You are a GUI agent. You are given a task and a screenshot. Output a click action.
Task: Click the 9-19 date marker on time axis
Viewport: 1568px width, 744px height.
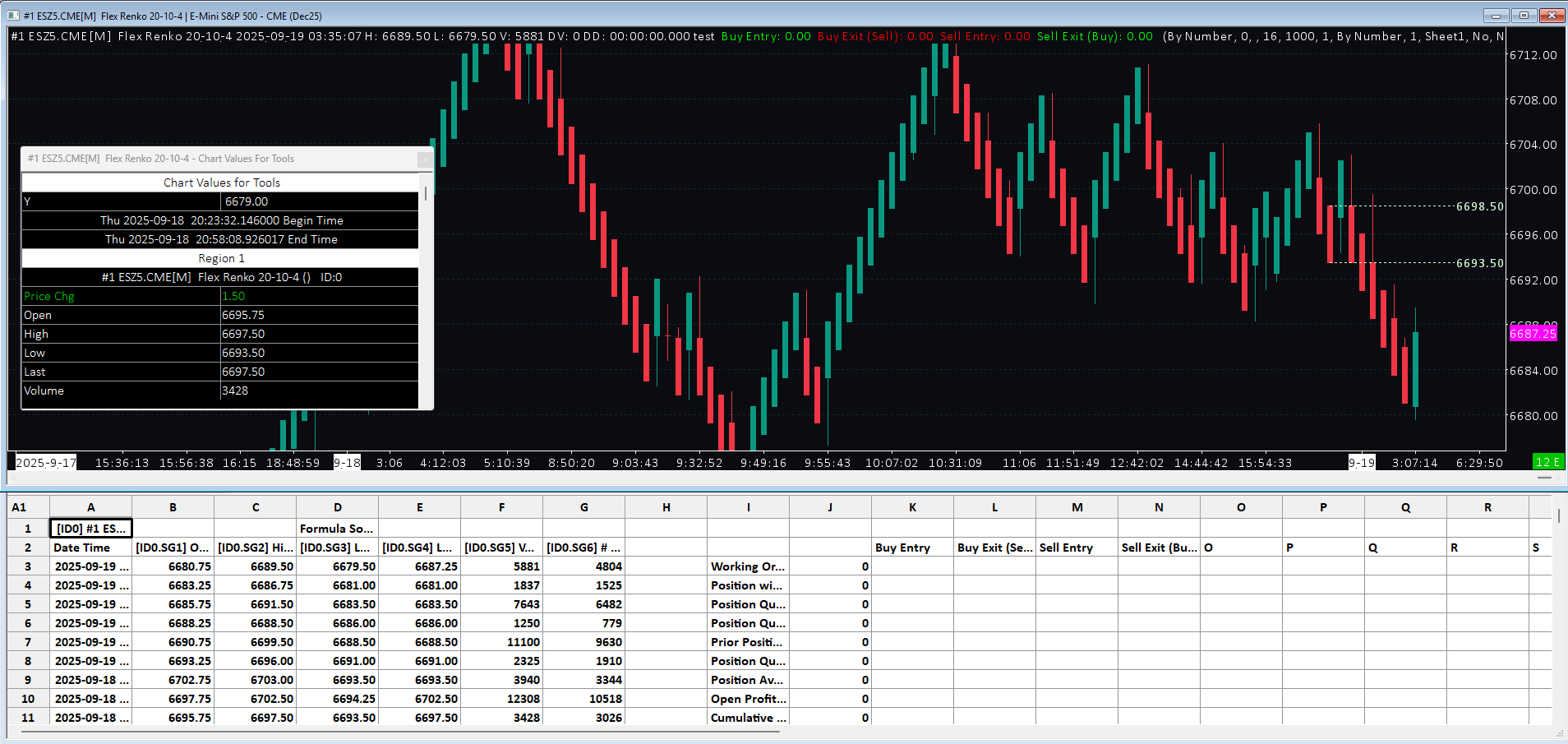click(x=1362, y=463)
